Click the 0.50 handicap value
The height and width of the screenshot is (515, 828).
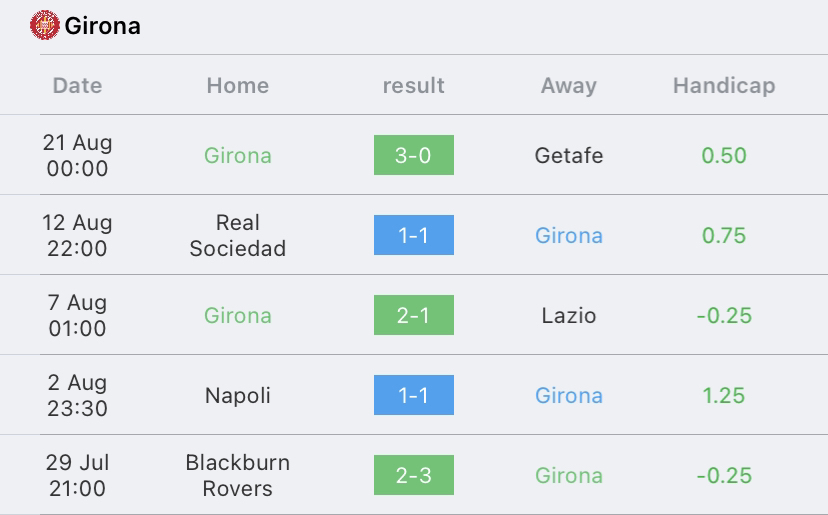[x=724, y=155]
